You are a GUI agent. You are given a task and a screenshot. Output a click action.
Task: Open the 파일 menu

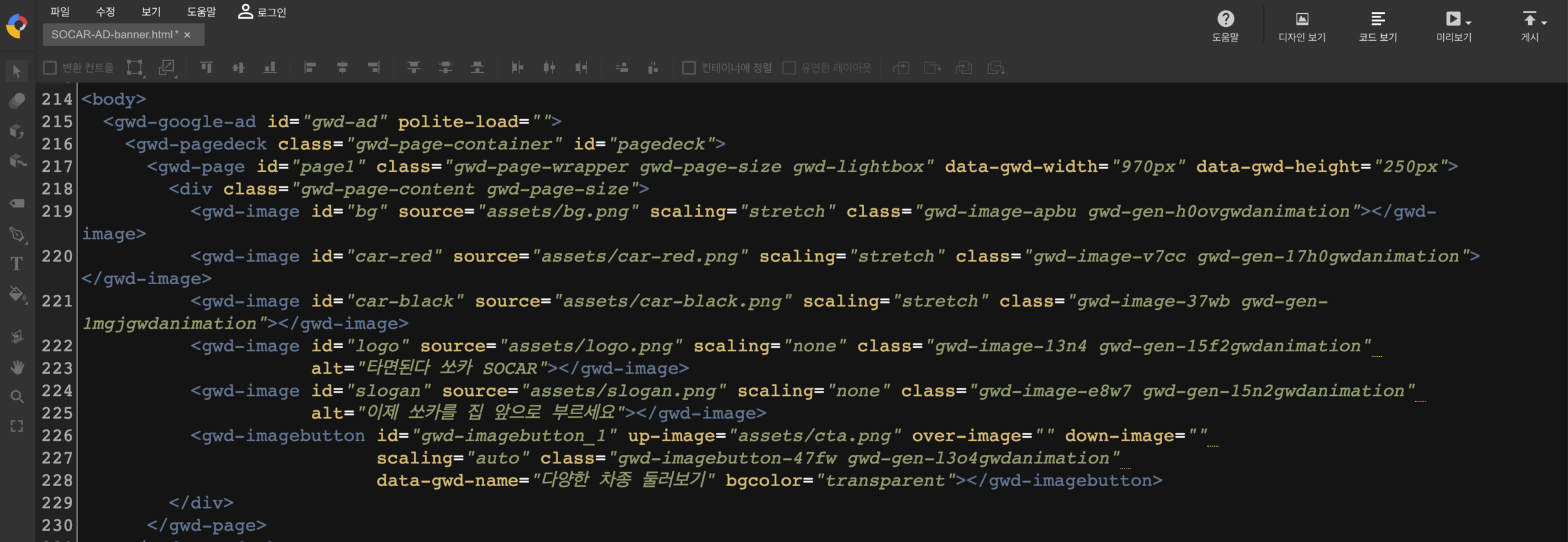tap(60, 12)
